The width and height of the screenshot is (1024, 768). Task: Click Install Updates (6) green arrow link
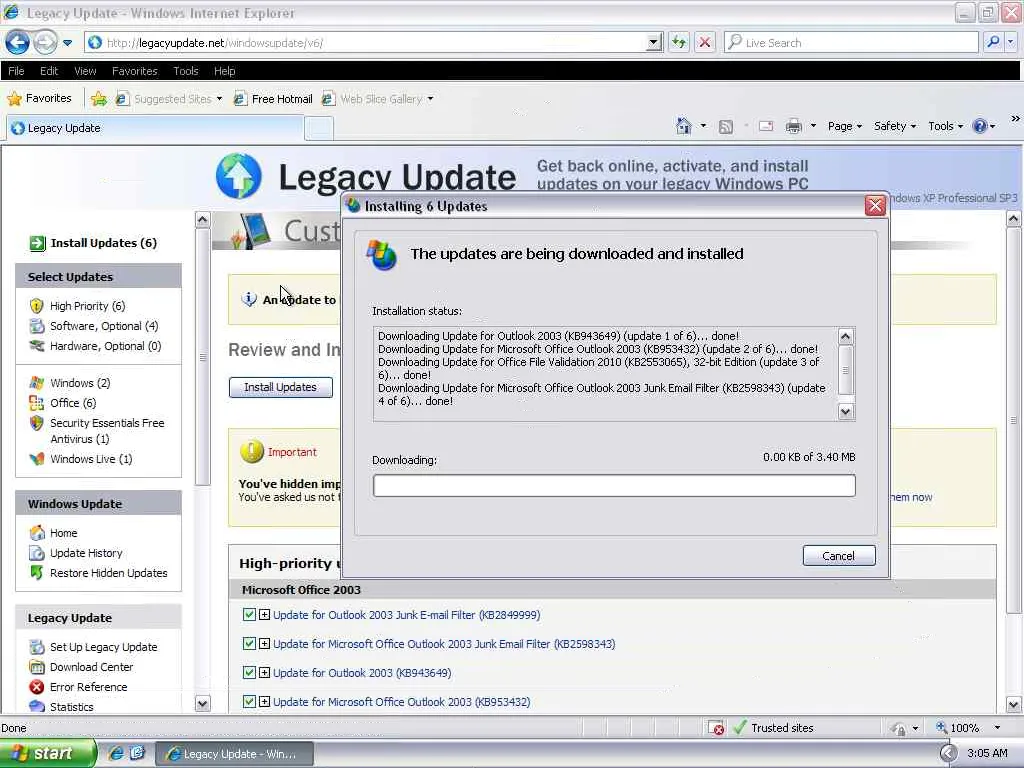tap(93, 243)
